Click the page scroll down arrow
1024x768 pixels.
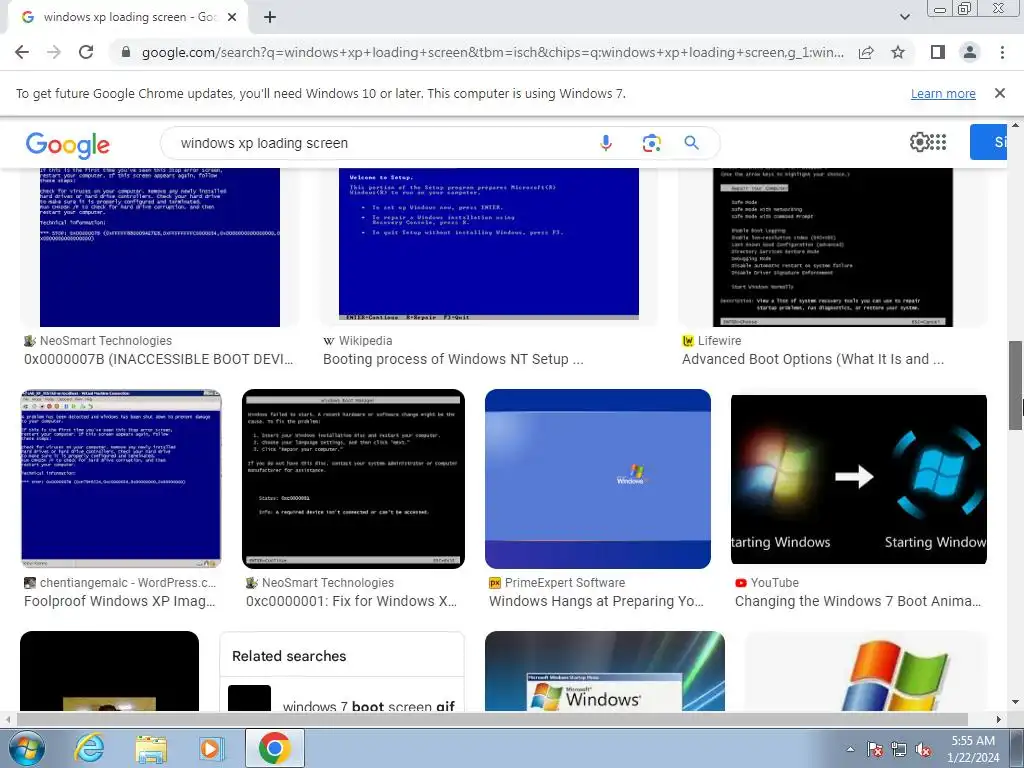point(1015,703)
